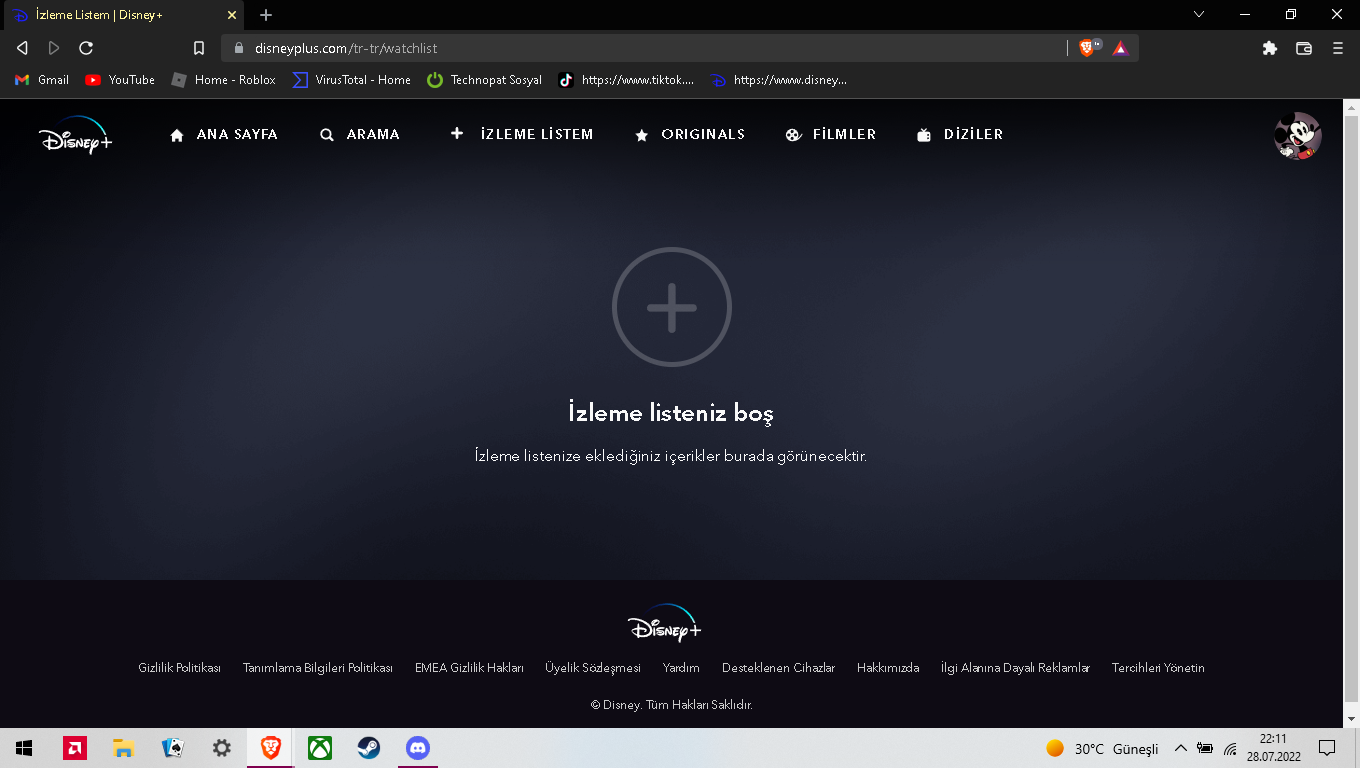
Task: Bookmark this page using bookmark icon
Action: [x=199, y=48]
